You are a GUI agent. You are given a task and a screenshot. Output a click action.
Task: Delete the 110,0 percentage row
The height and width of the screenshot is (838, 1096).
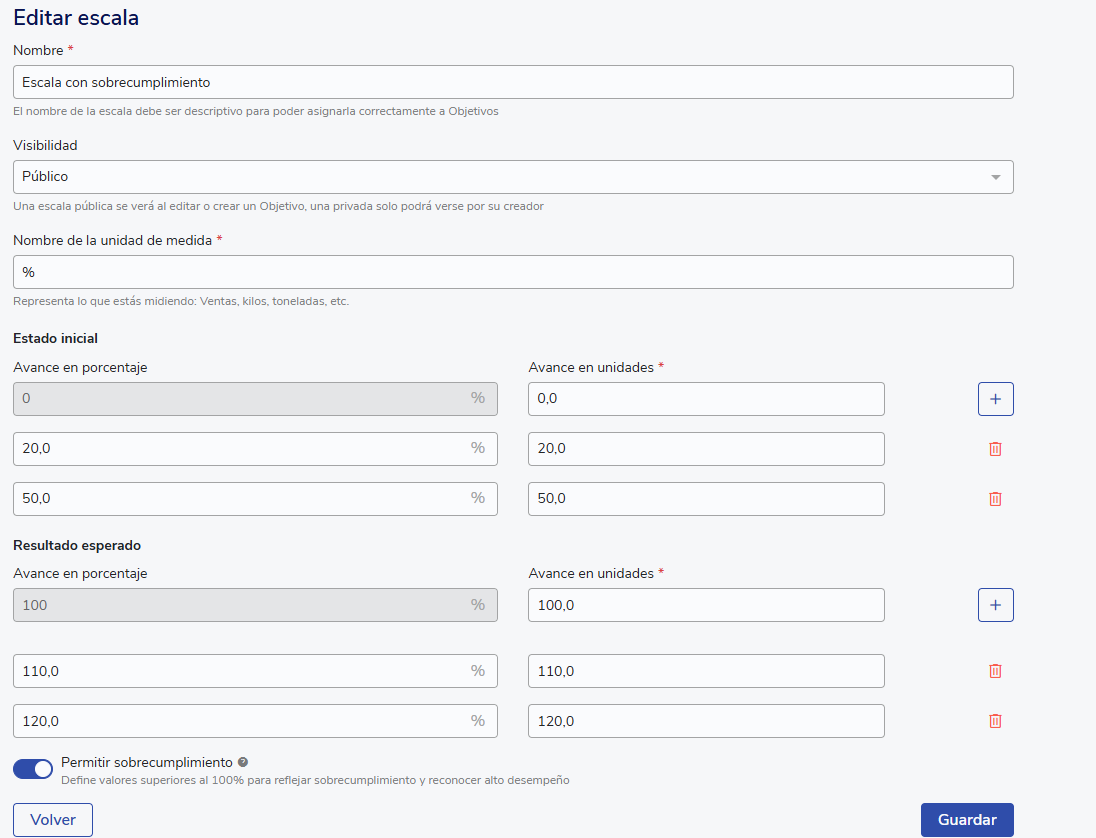995,671
